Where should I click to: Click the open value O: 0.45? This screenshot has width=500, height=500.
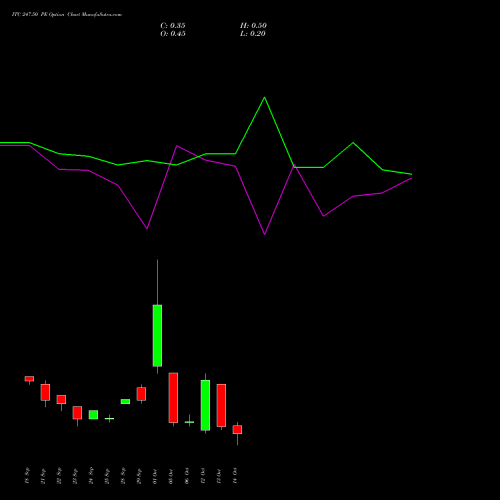click(173, 34)
